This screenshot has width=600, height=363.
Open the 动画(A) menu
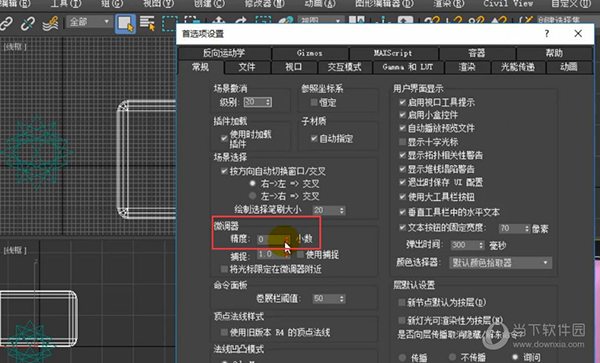tap(320, 4)
